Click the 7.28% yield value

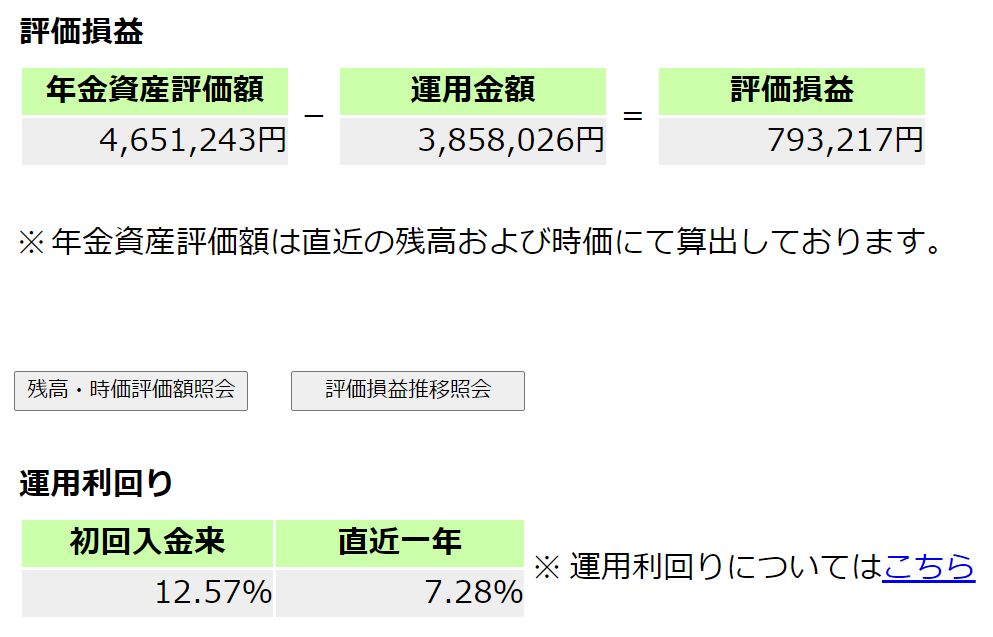tap(400, 593)
